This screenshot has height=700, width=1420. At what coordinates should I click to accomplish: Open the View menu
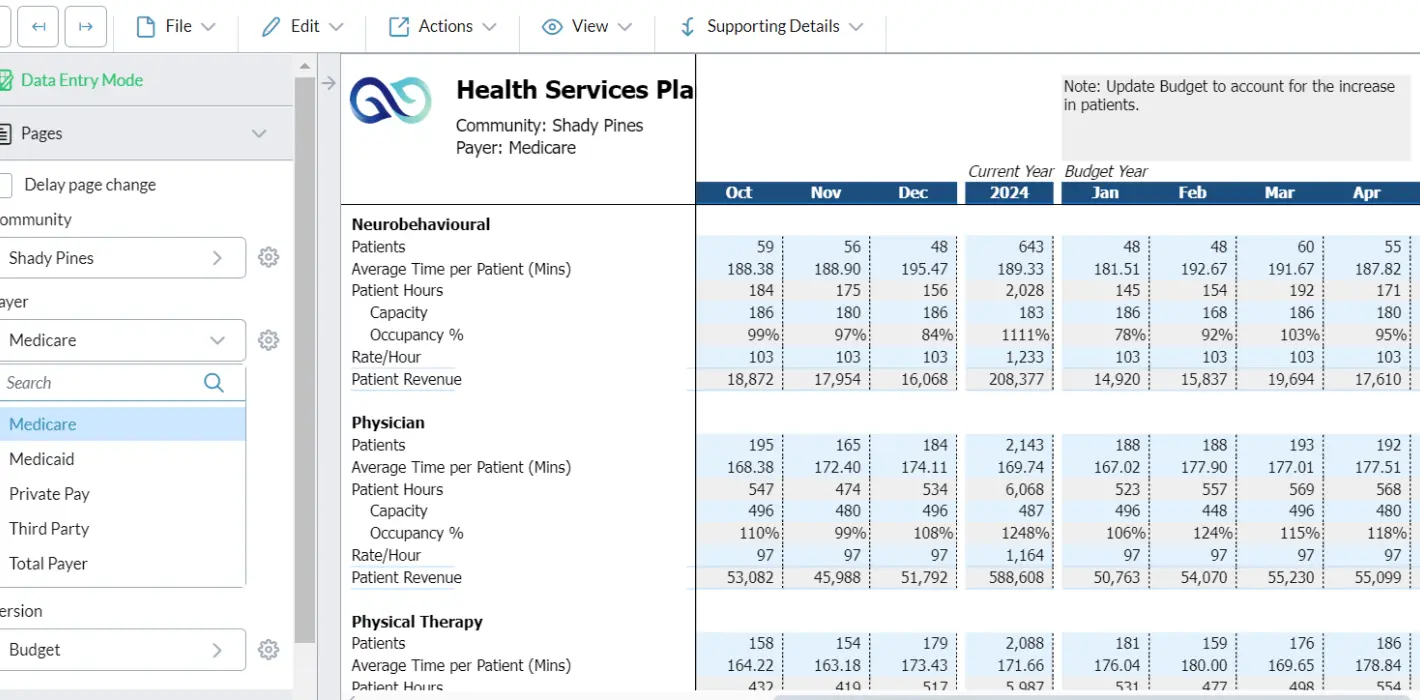(586, 27)
